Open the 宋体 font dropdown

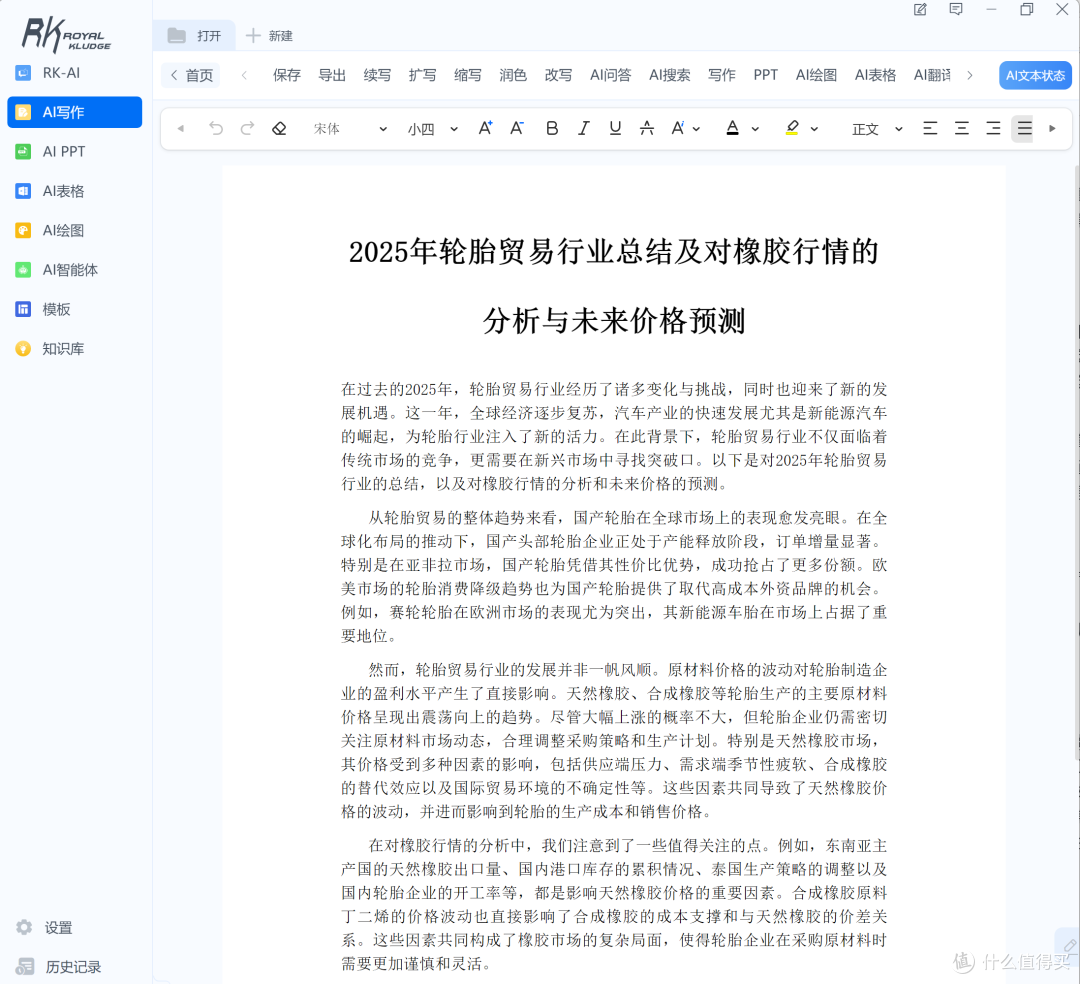350,129
